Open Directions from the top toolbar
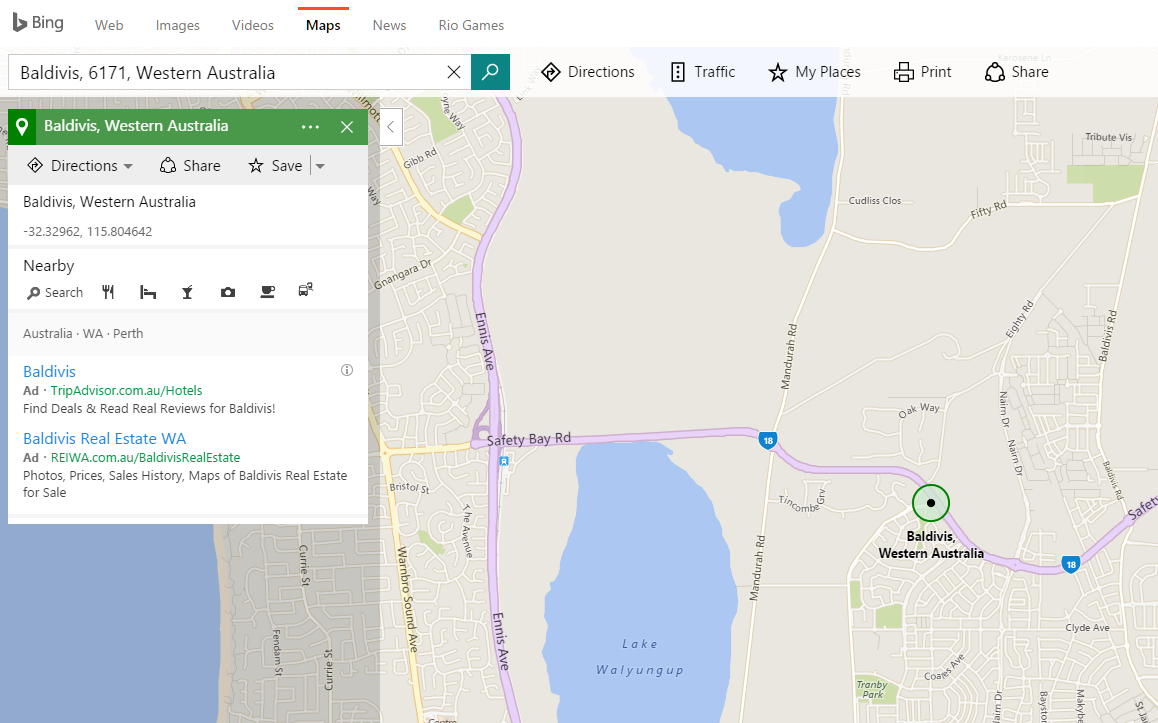This screenshot has height=723, width=1158. click(588, 72)
